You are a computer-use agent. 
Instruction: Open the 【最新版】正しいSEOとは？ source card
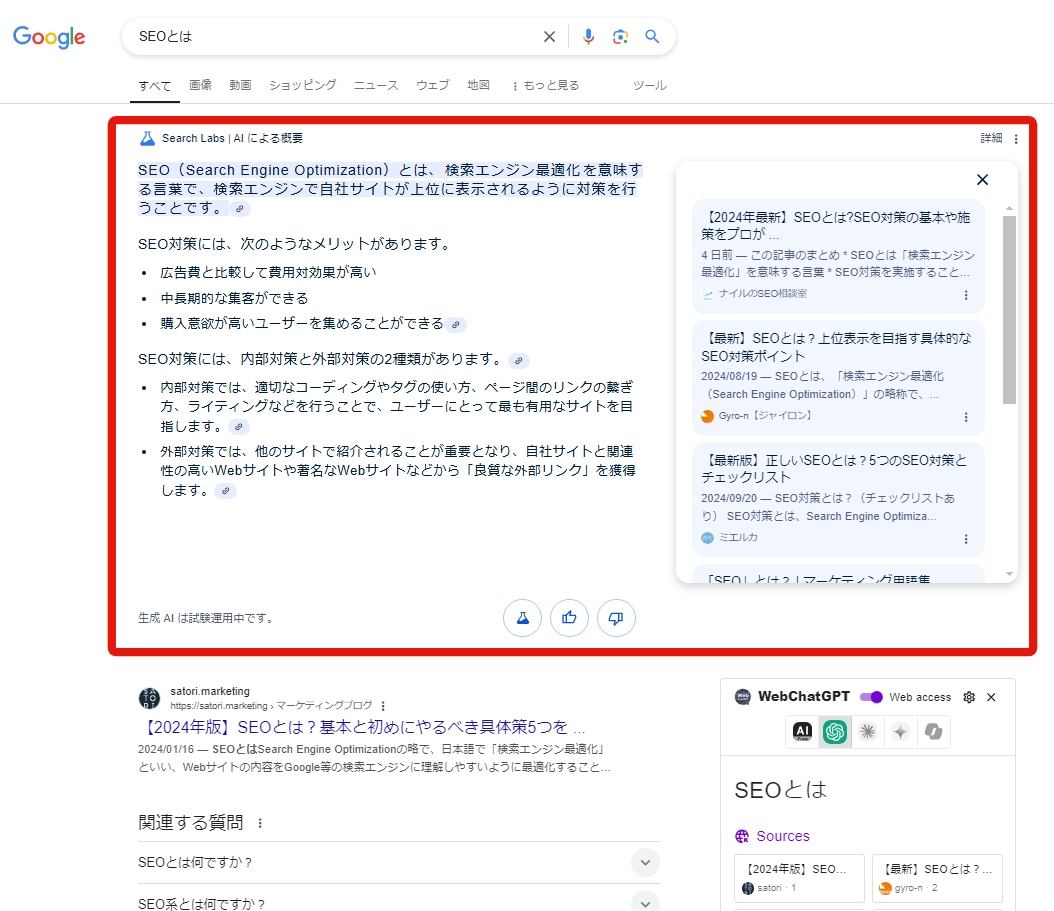(x=838, y=500)
